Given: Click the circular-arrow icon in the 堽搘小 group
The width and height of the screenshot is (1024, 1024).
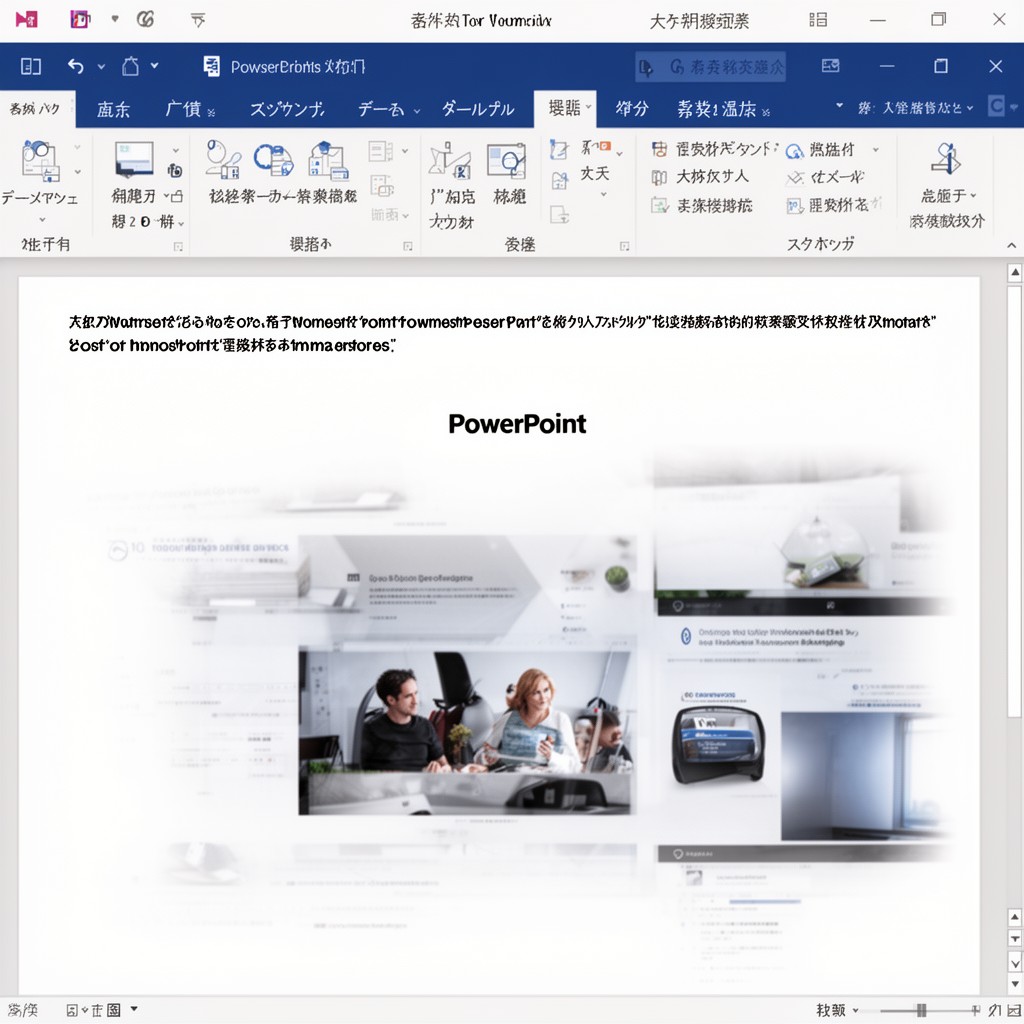Looking at the screenshot, I should [x=273, y=160].
